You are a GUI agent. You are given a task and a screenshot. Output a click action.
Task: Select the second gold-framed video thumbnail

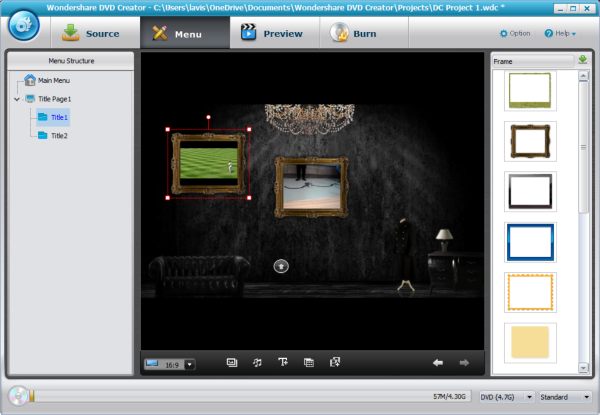(x=311, y=187)
